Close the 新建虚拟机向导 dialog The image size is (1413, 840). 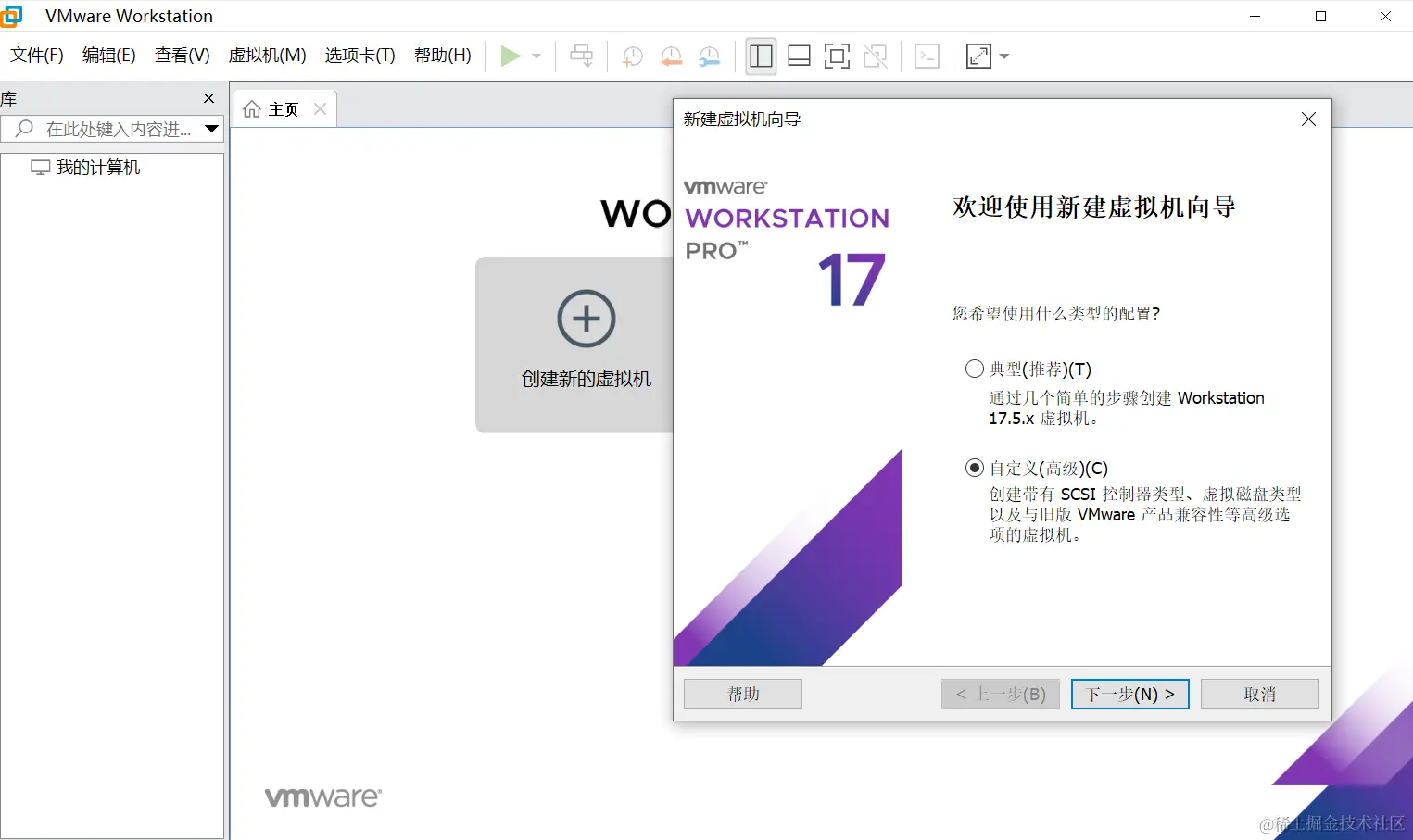(1308, 119)
